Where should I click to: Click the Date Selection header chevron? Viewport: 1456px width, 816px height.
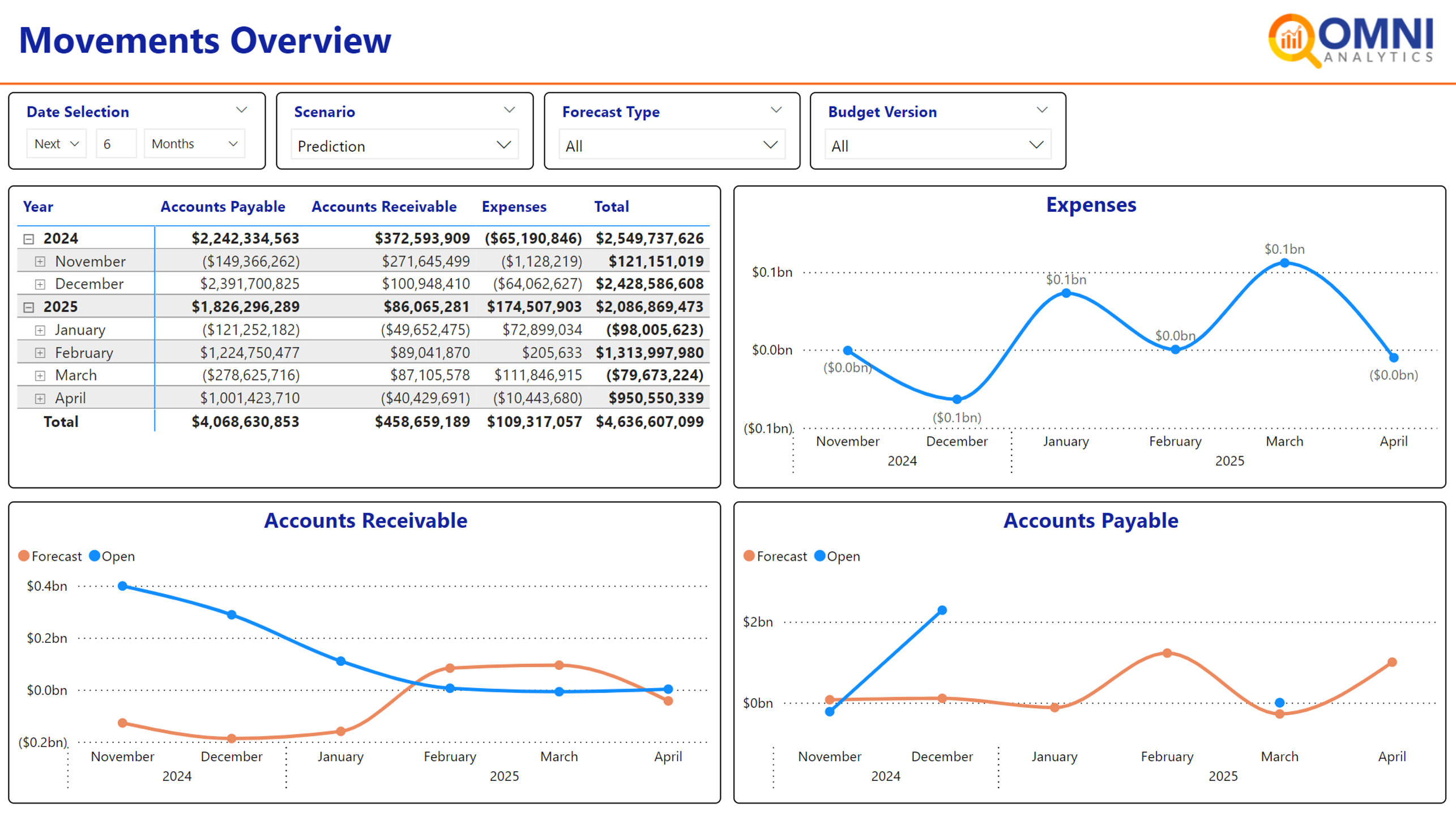[241, 110]
